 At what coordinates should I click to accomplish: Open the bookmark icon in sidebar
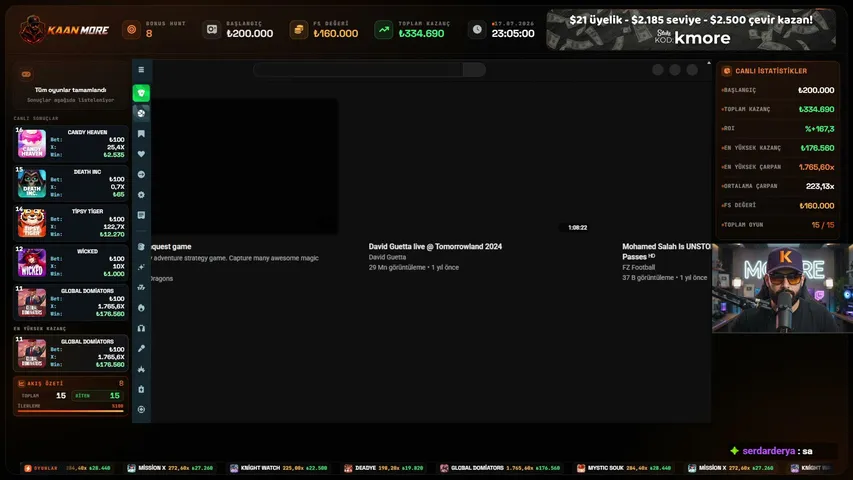click(141, 134)
